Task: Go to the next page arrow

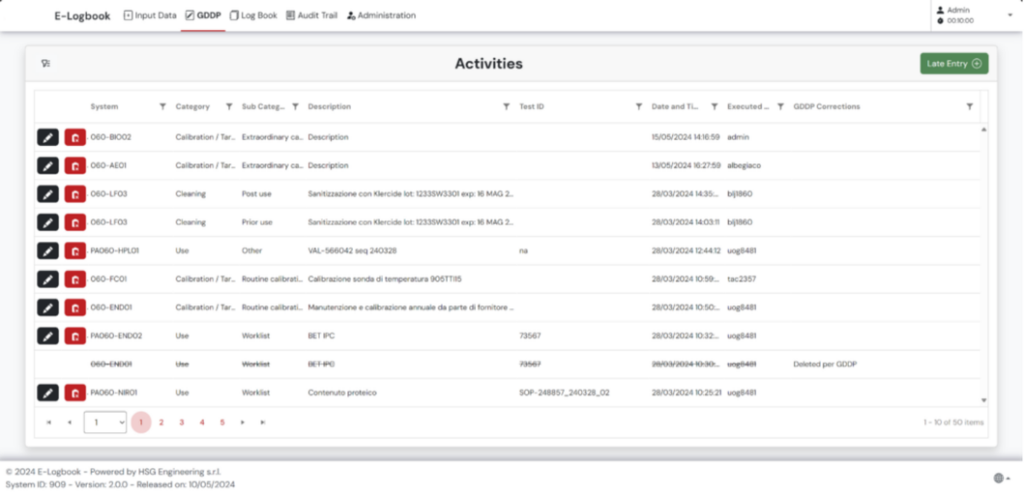Action: (242, 422)
